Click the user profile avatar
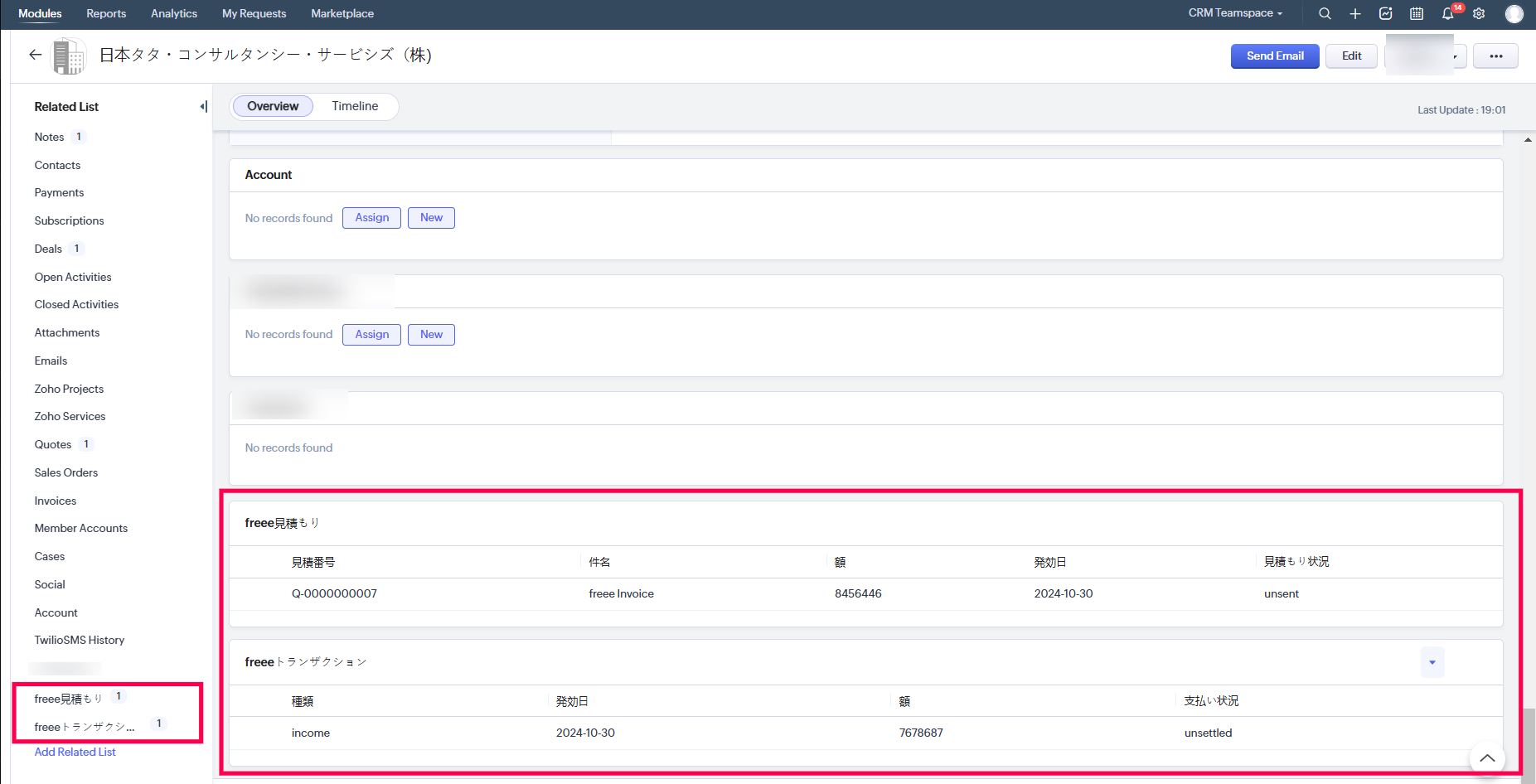1536x784 pixels. pyautogui.click(x=1514, y=13)
